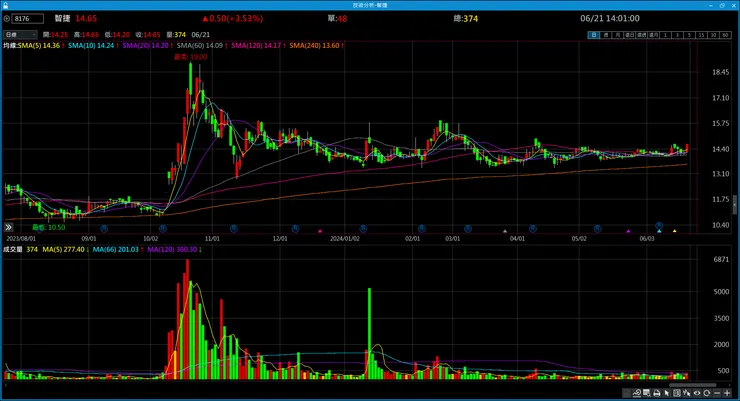The width and height of the screenshot is (740, 401).
Task: Switch to the 30-minute timeframe
Action: 713,35
